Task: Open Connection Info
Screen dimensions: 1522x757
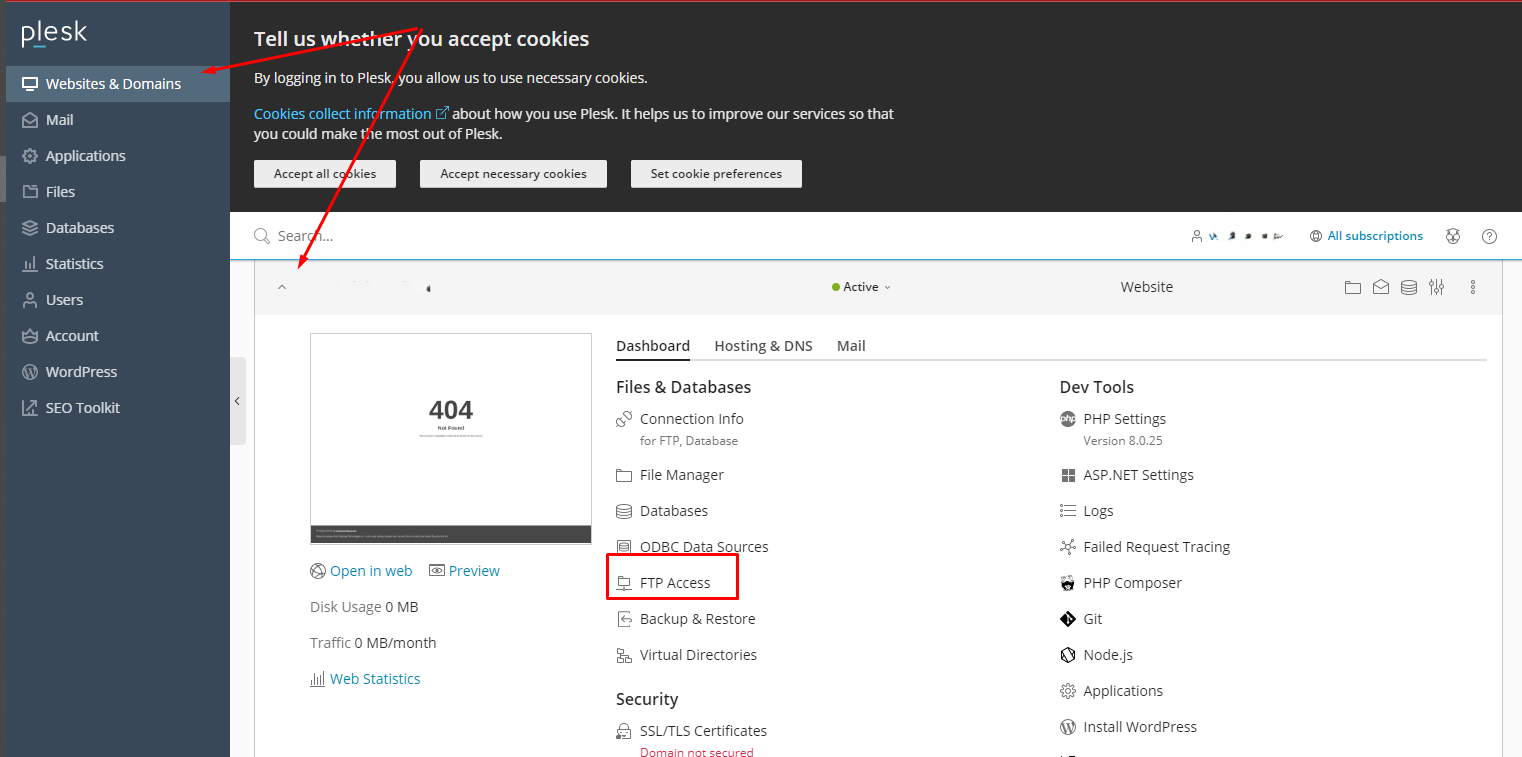Action: tap(691, 419)
